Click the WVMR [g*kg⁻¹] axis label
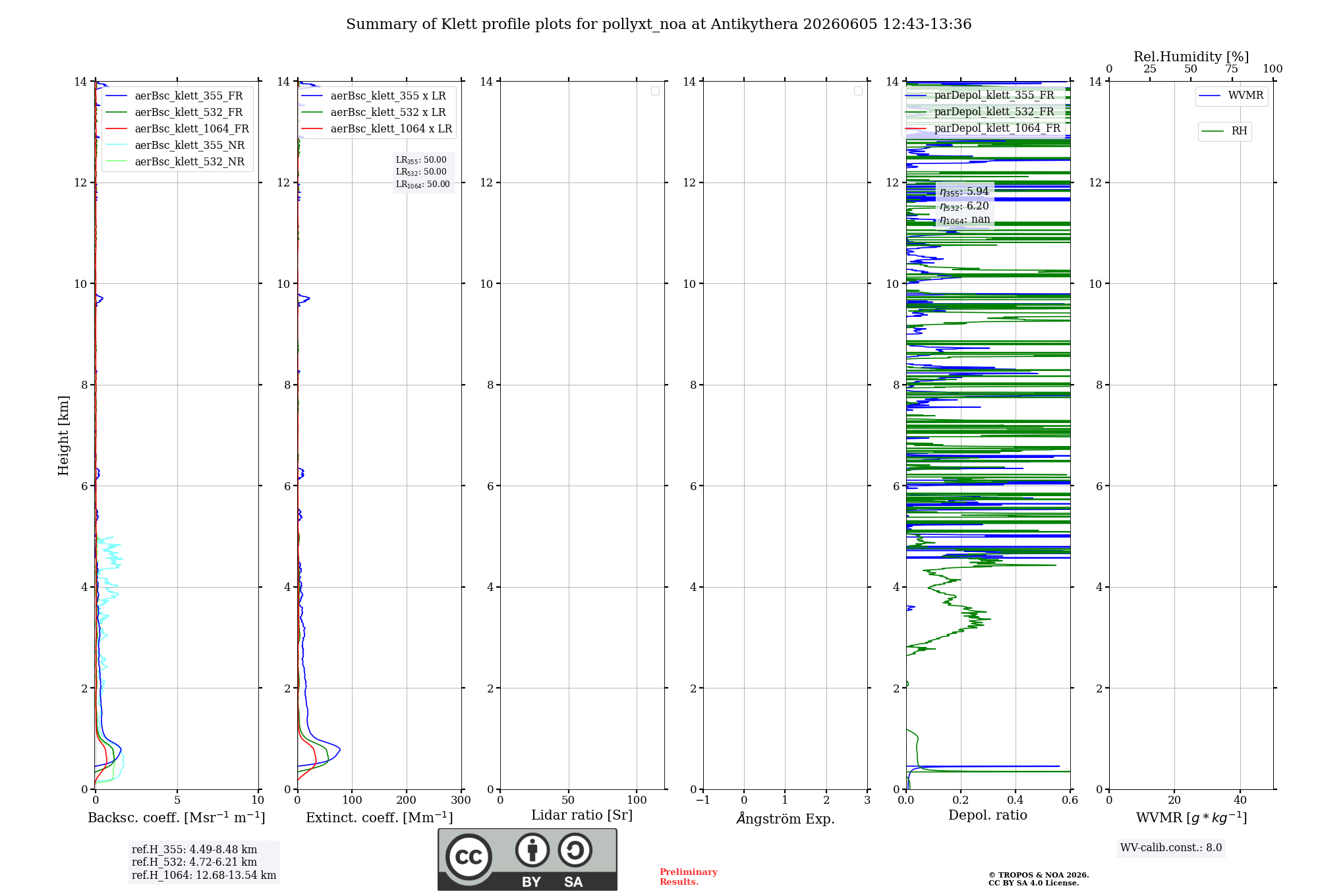Image resolution: width=1318 pixels, height=896 pixels. 1191,818
